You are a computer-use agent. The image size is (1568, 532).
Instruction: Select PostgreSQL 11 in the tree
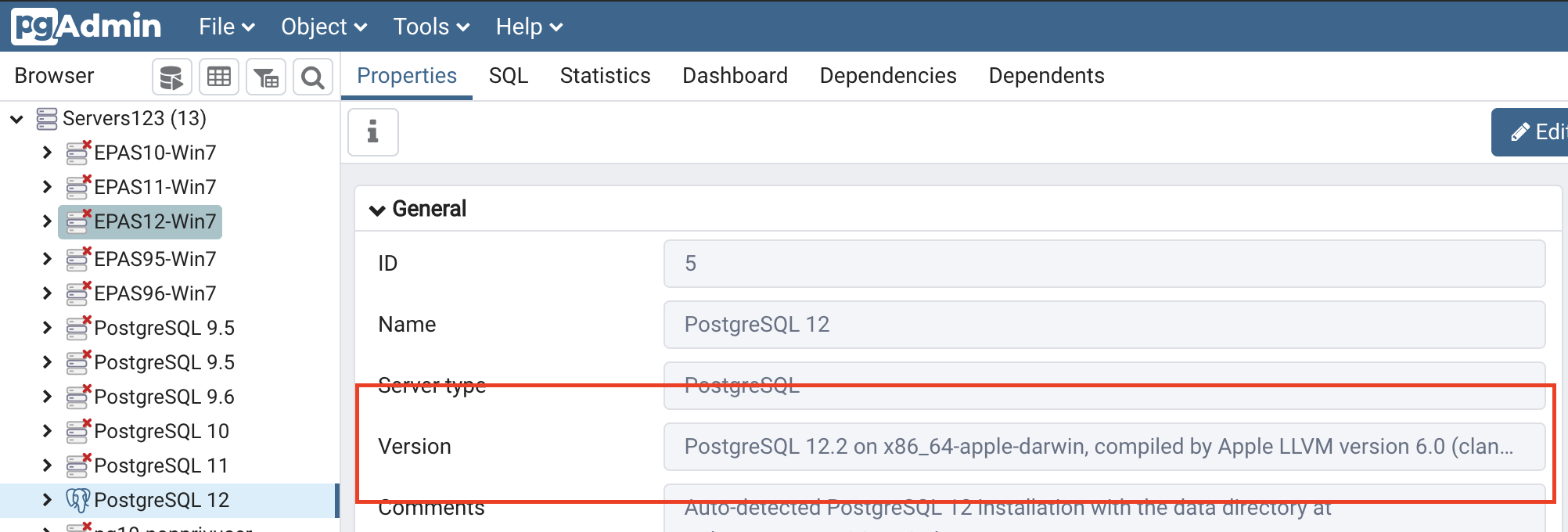coord(161,465)
